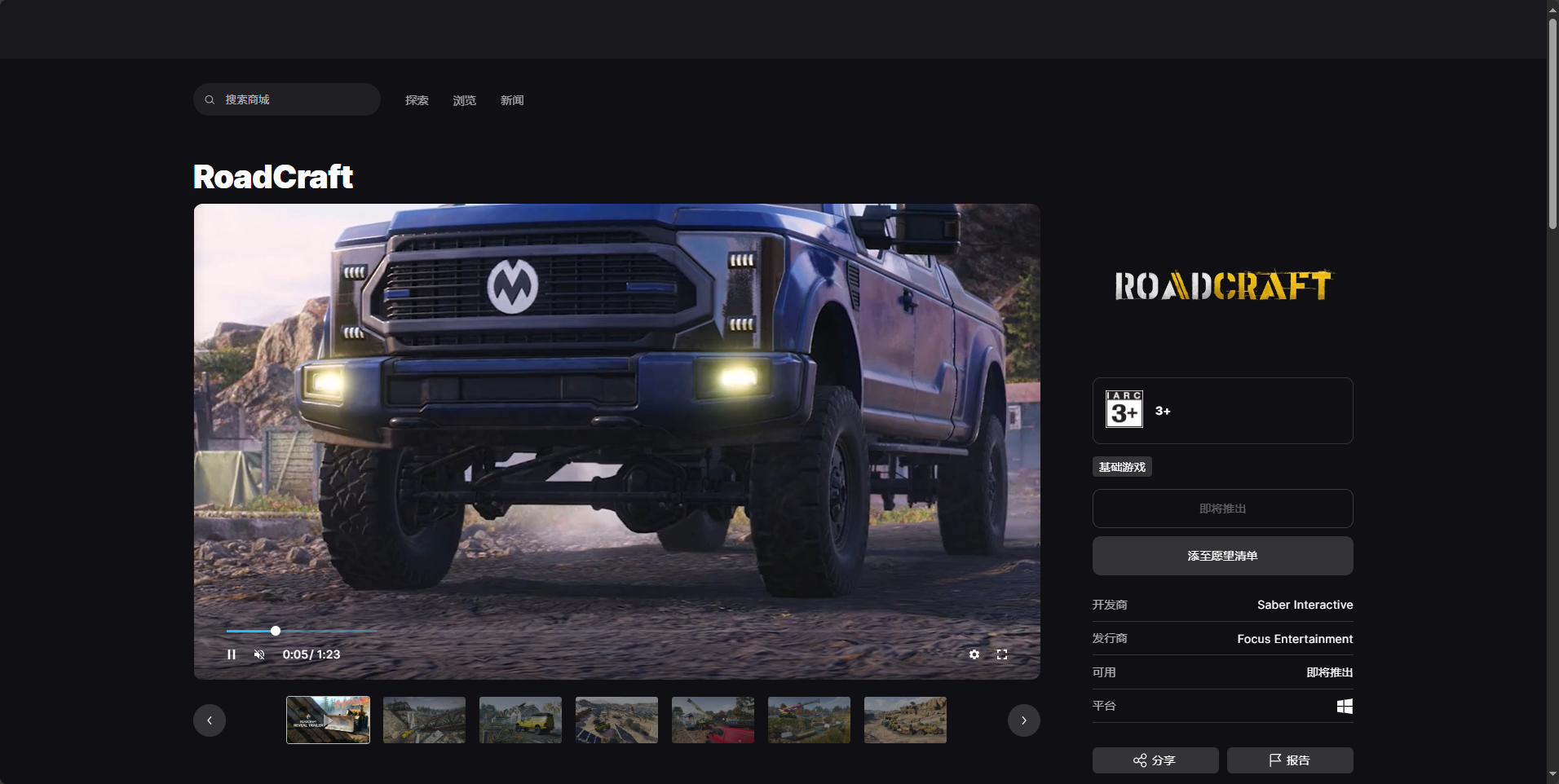Screen dimensions: 1559x784
Task: Show previous thumbnails with left arrow
Action: 210,720
